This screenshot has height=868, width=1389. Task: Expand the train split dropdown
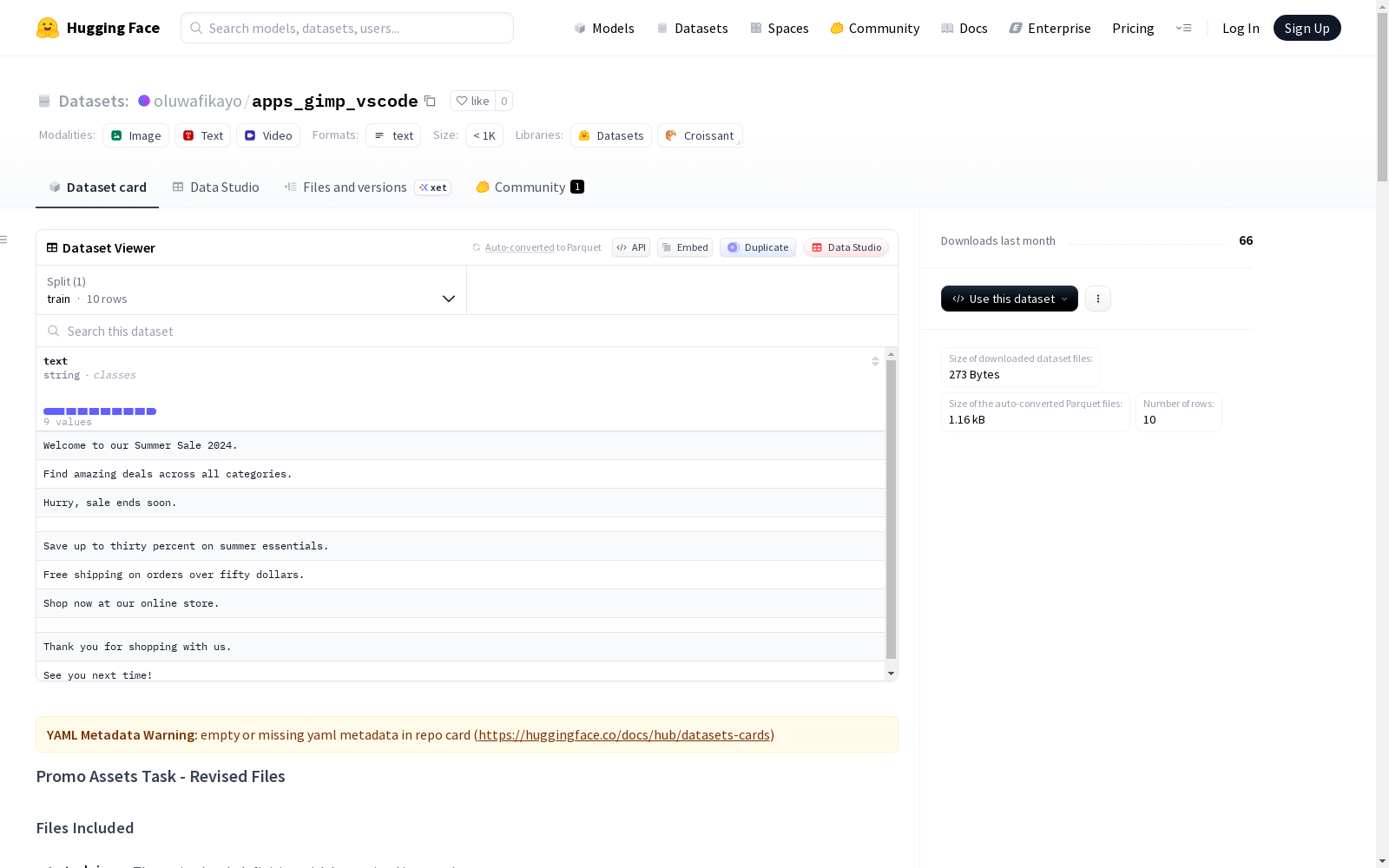(x=252, y=290)
